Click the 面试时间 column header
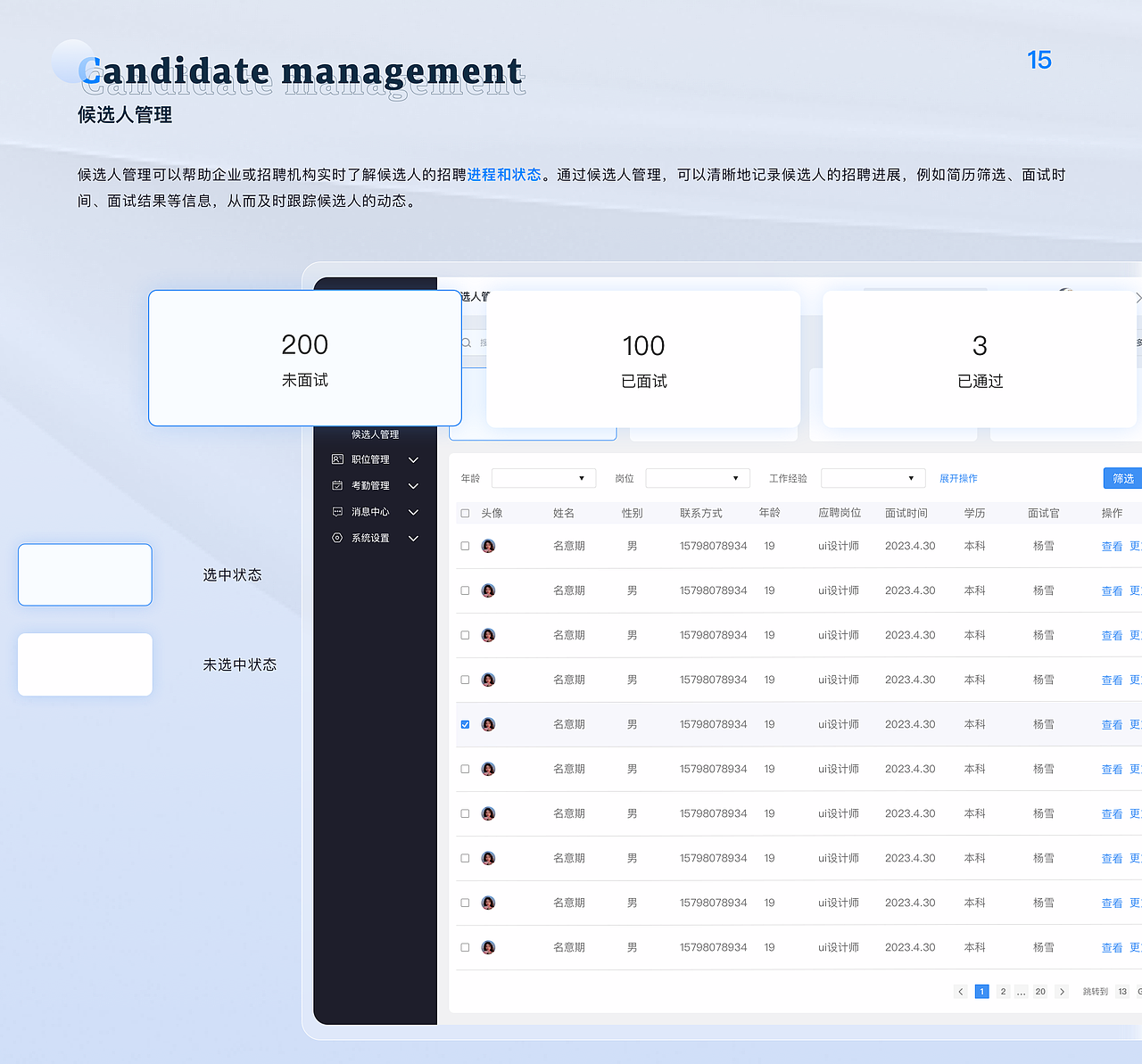The width and height of the screenshot is (1142, 1064). [906, 513]
